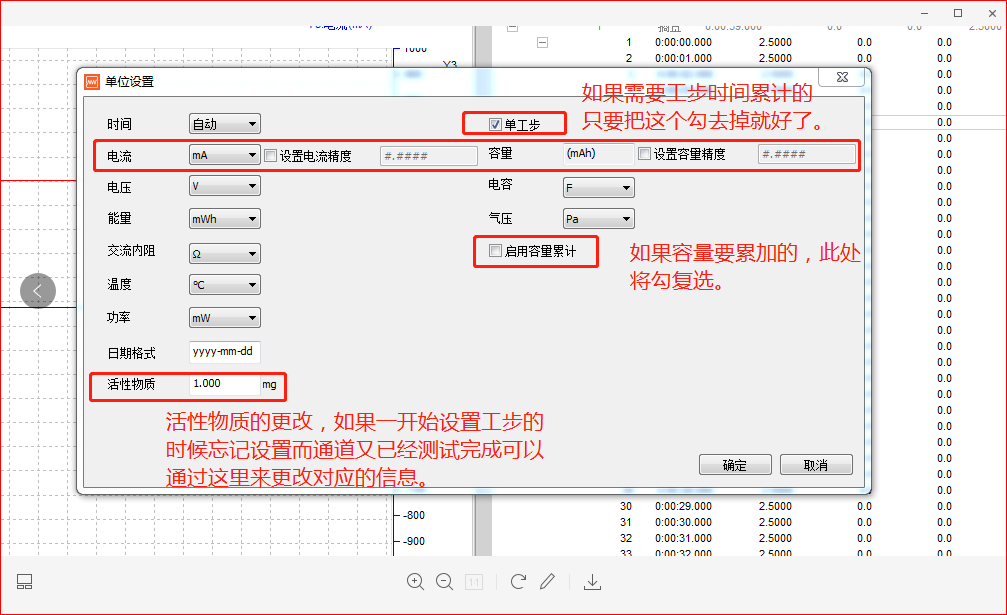Open the 交流内阻 Ω dropdown
1007x615 pixels.
[225, 254]
